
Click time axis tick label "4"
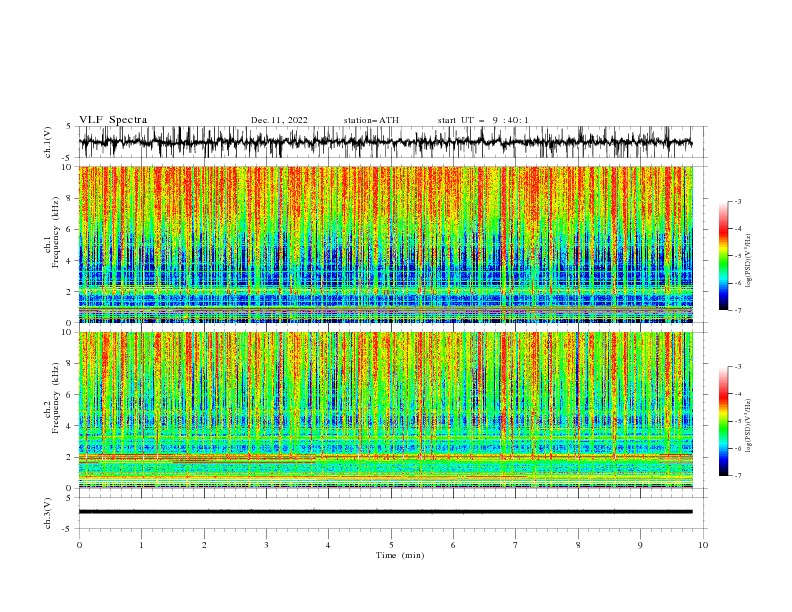click(328, 545)
